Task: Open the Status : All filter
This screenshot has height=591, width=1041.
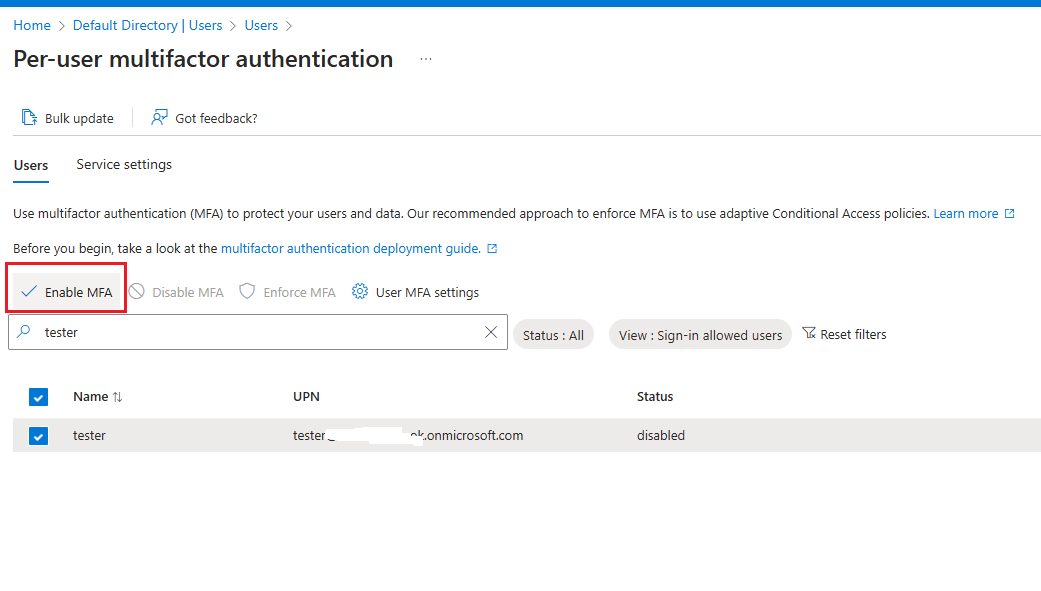Action: (x=553, y=335)
